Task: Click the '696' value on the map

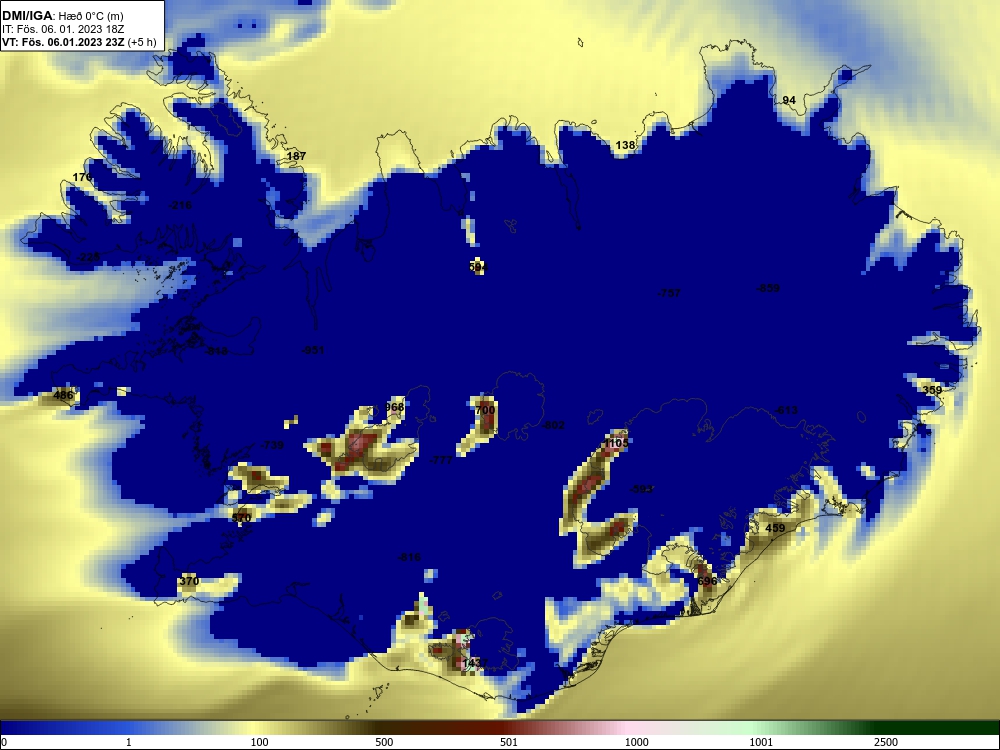Action: (707, 581)
